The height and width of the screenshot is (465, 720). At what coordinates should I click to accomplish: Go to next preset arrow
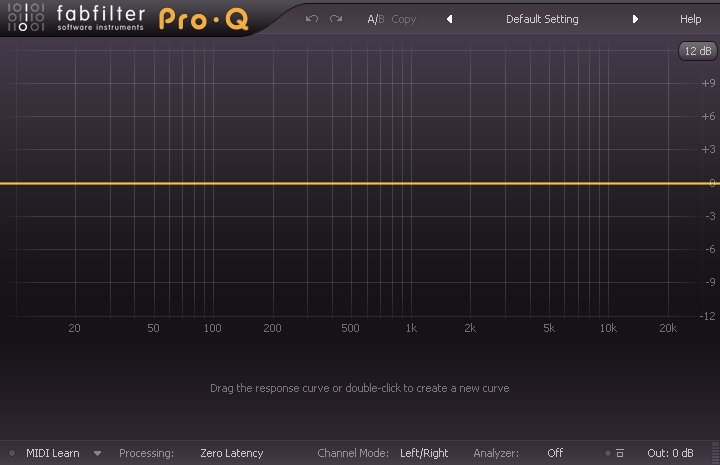coord(635,19)
